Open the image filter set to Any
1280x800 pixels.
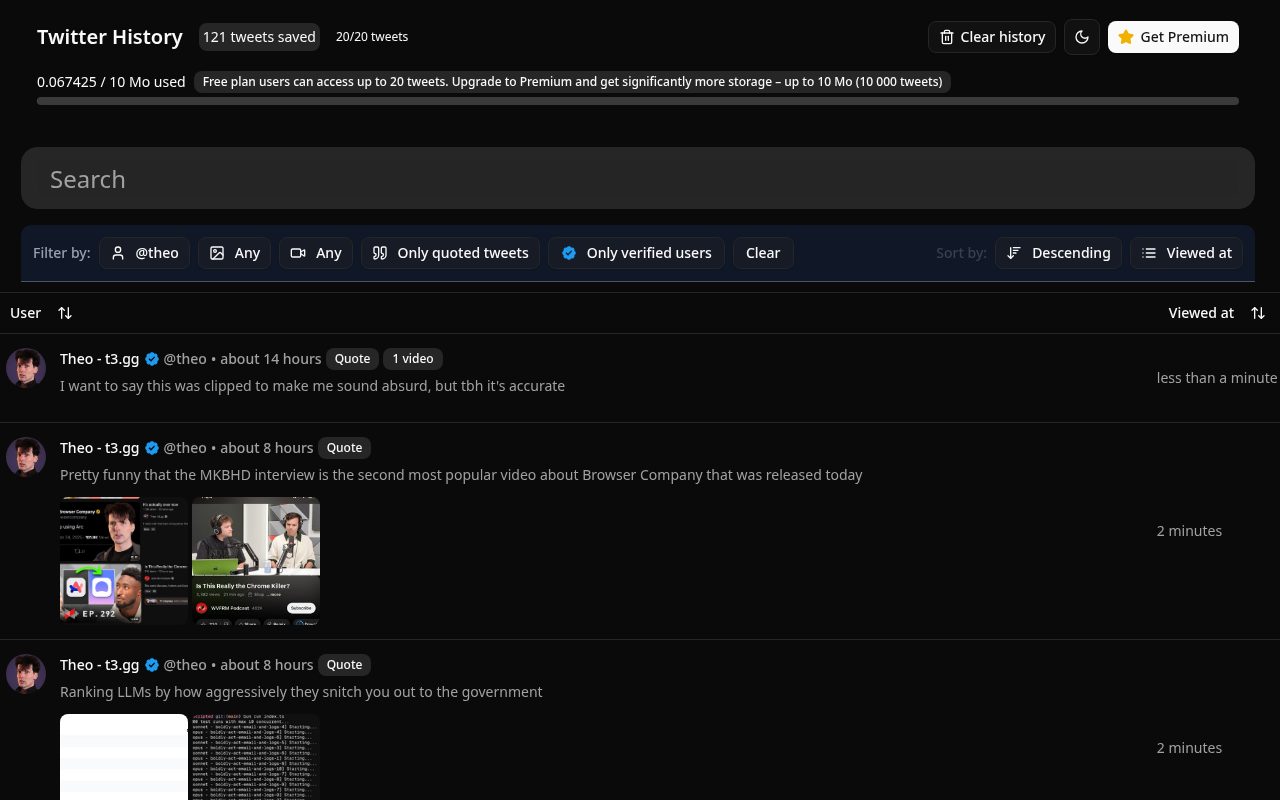(x=234, y=253)
